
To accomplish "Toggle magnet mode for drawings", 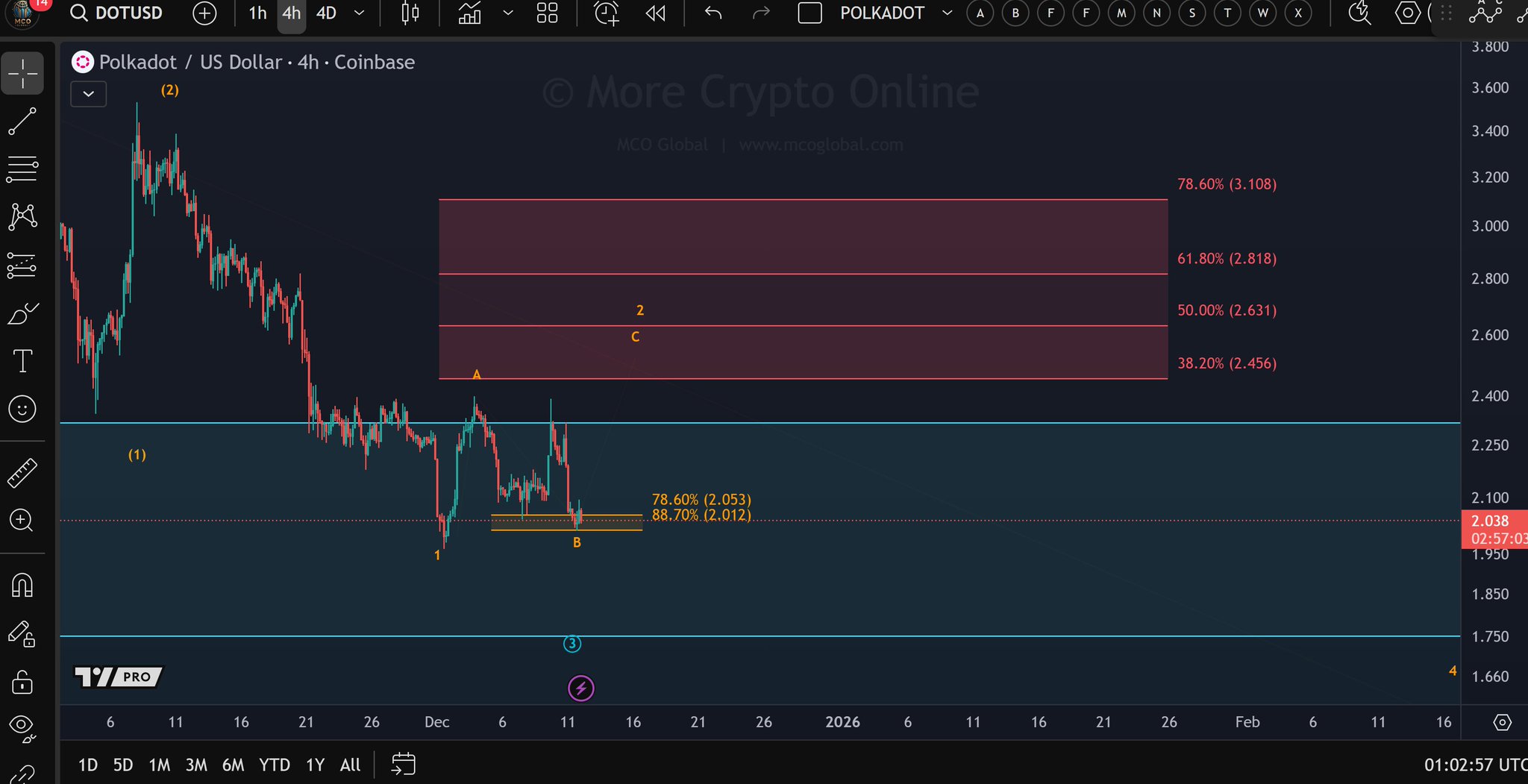I will point(22,586).
